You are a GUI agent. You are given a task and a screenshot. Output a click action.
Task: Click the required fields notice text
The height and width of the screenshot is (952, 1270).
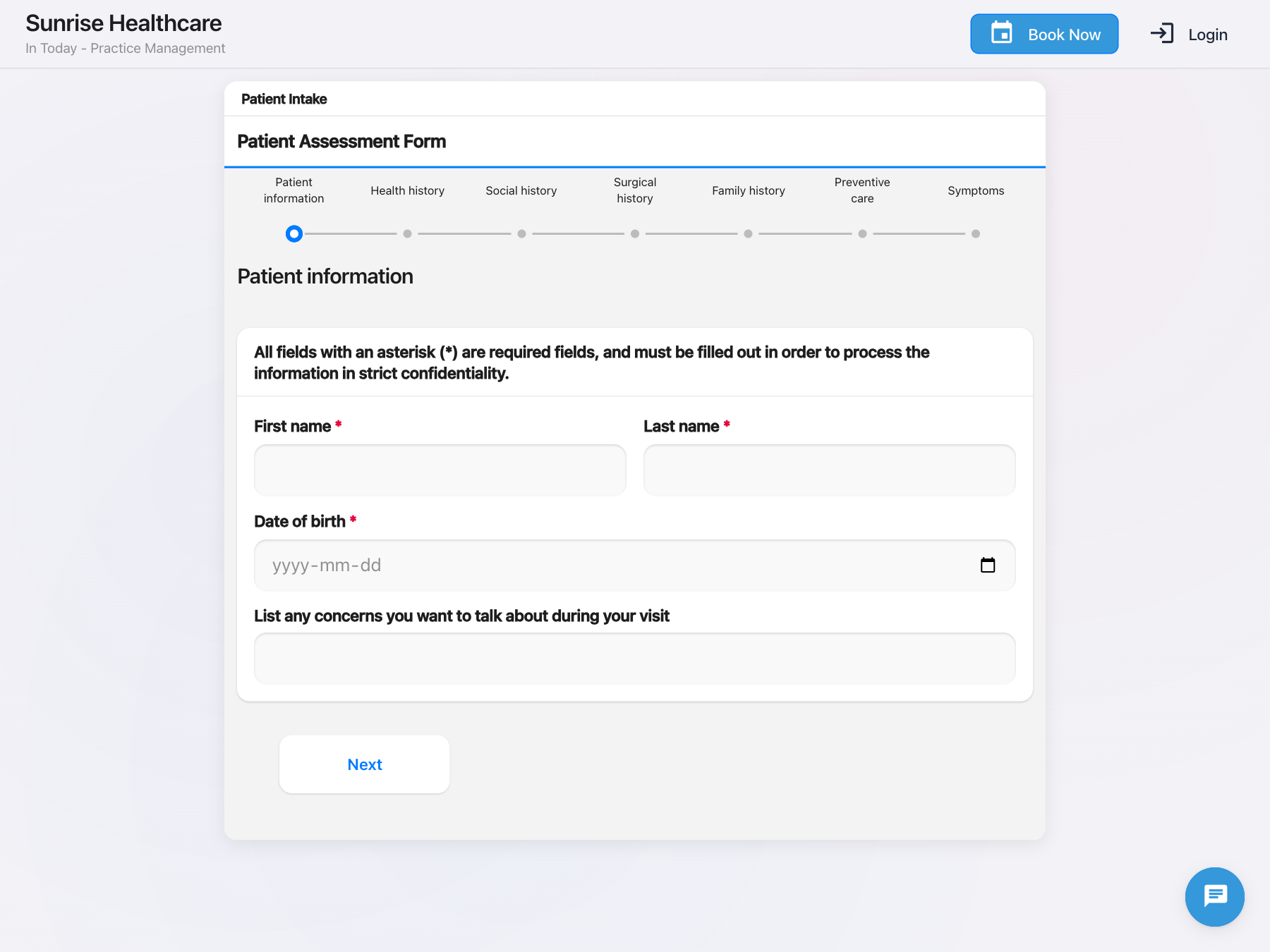pos(591,362)
